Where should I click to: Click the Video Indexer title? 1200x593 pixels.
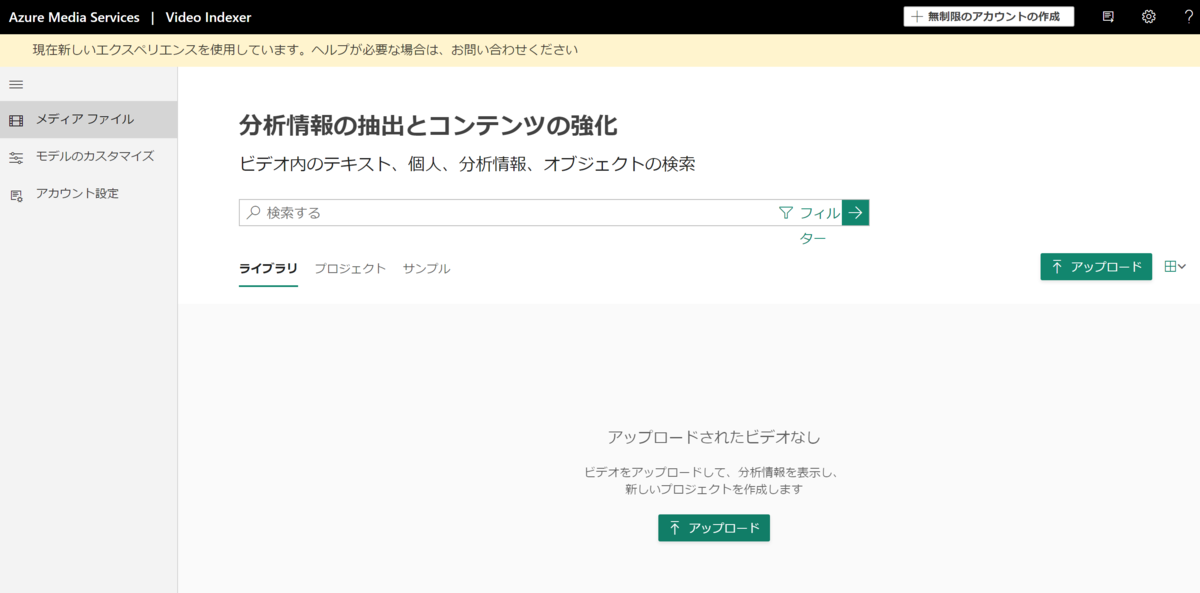(208, 17)
